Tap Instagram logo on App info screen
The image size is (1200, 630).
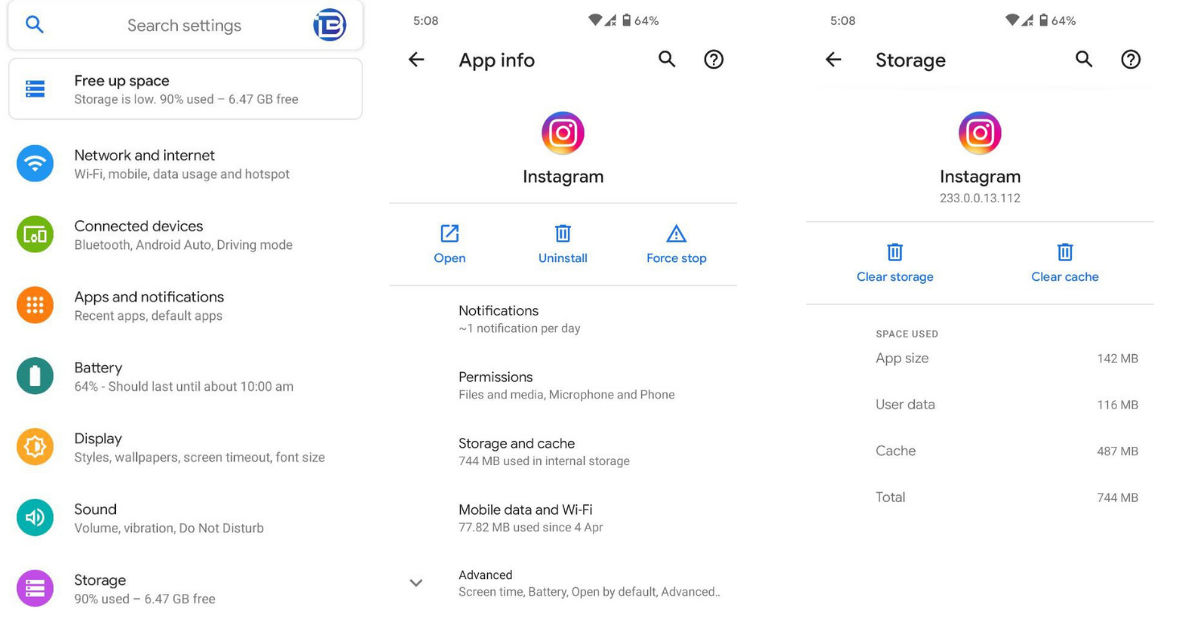(563, 133)
